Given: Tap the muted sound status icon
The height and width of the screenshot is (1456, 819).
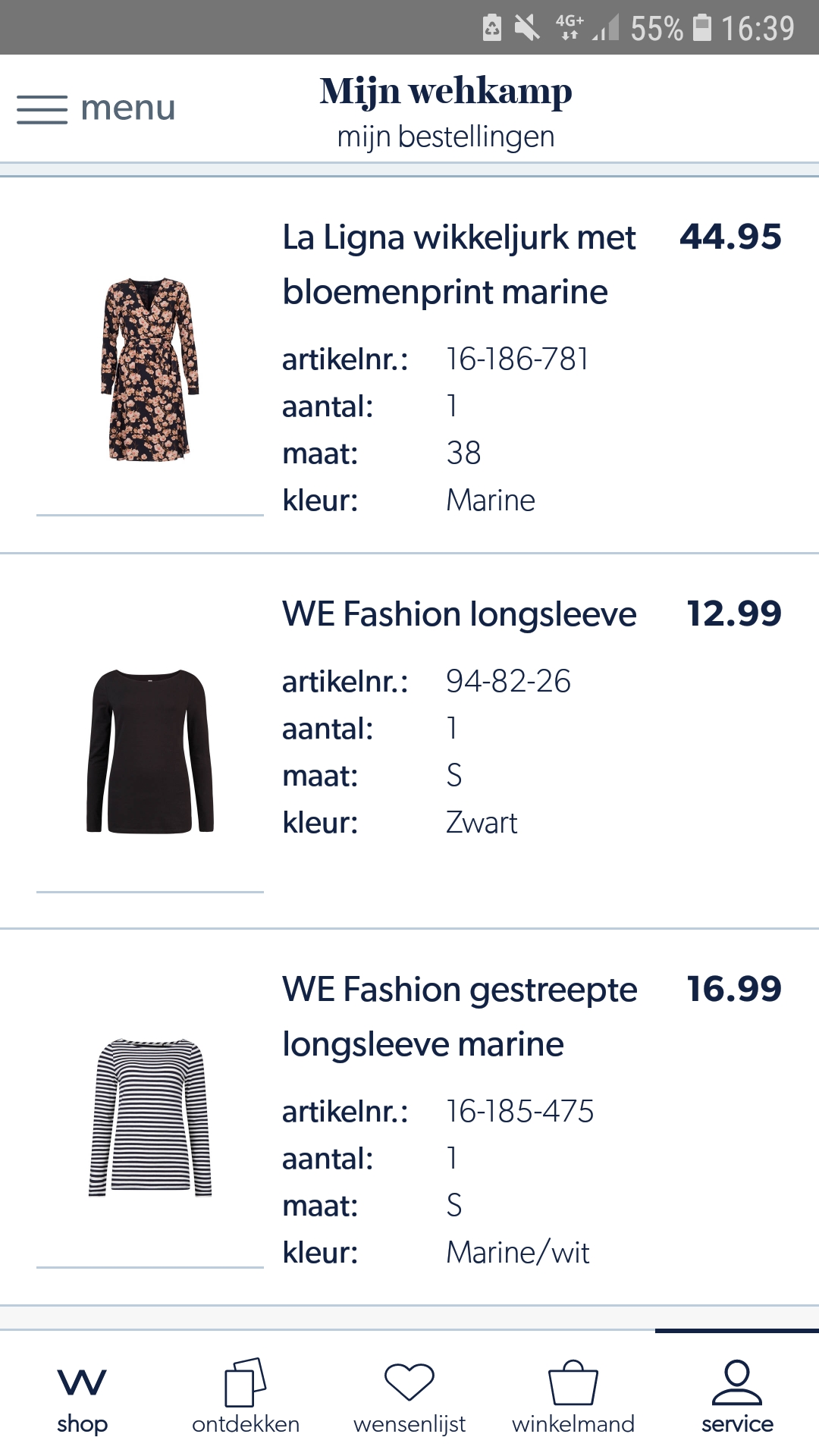Looking at the screenshot, I should (527, 28).
